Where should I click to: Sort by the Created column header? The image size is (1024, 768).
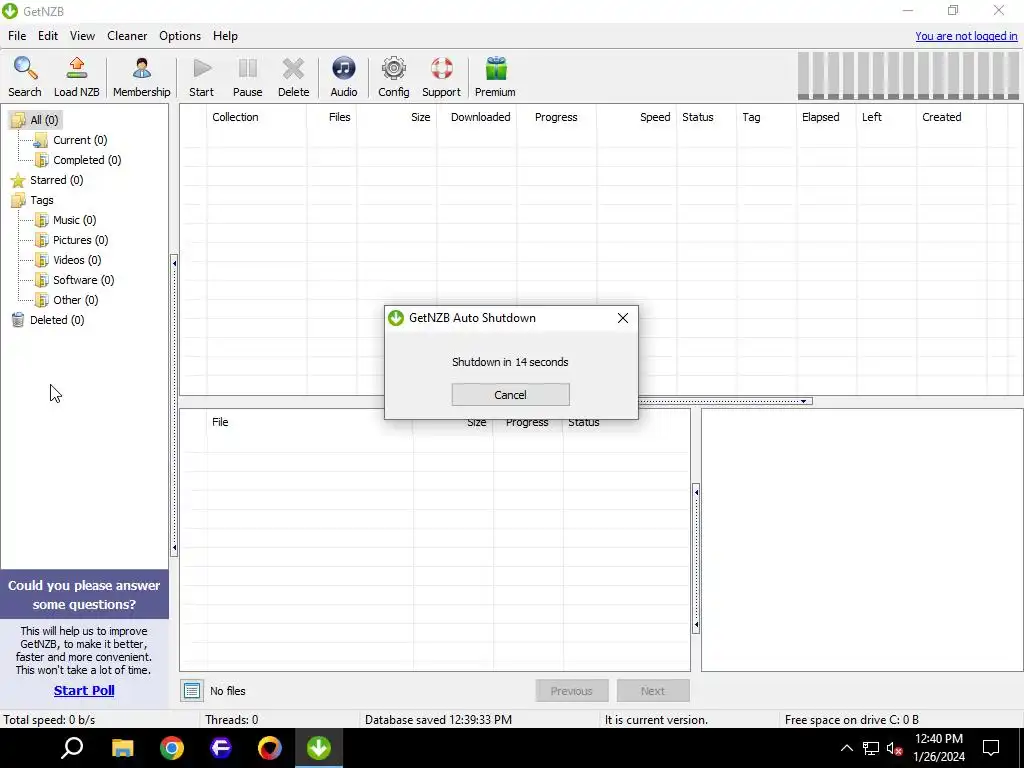pyautogui.click(x=952, y=118)
